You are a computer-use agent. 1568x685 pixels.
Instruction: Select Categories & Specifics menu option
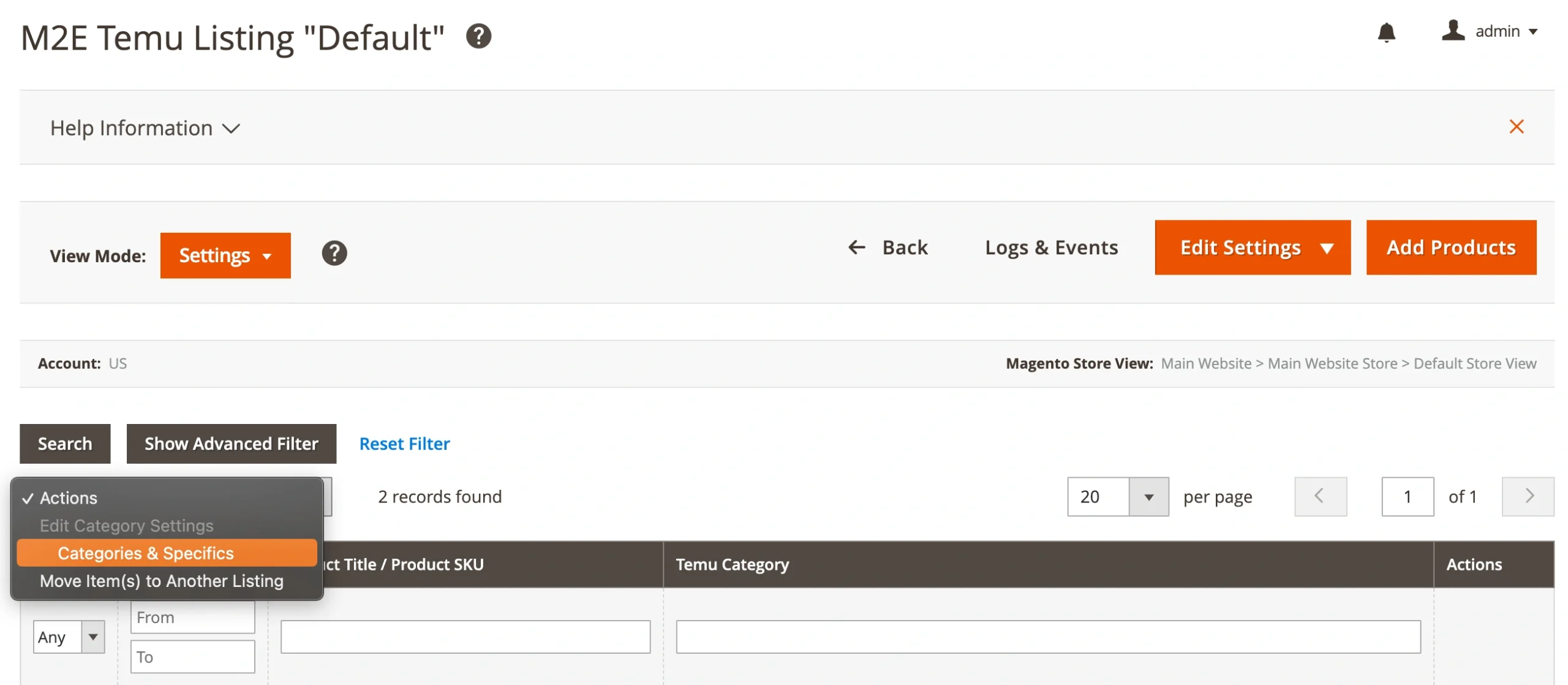146,553
